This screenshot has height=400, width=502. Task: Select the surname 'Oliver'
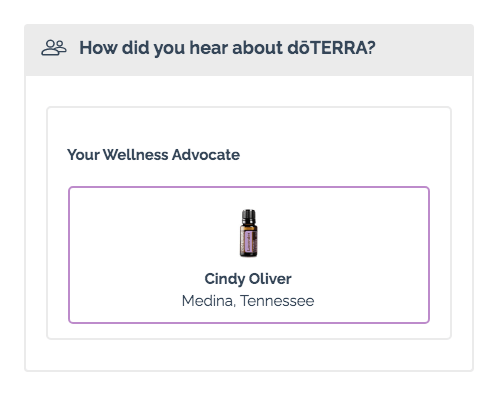[x=270, y=279]
